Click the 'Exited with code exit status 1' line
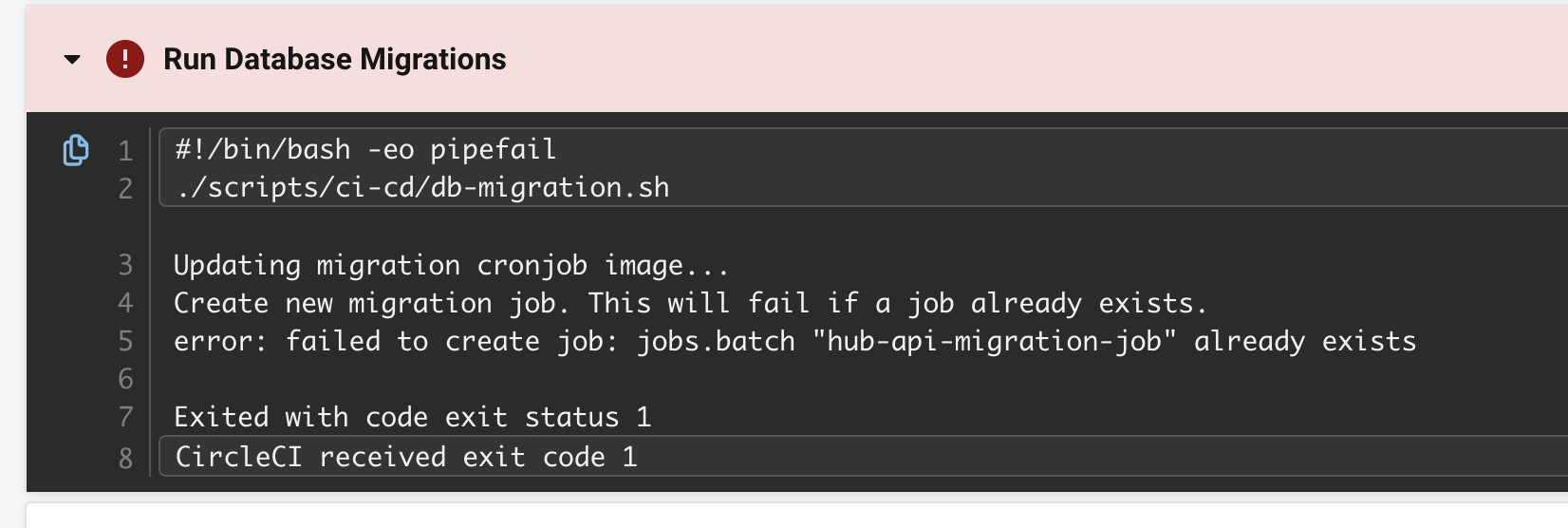The height and width of the screenshot is (528, 1568). (x=412, y=417)
